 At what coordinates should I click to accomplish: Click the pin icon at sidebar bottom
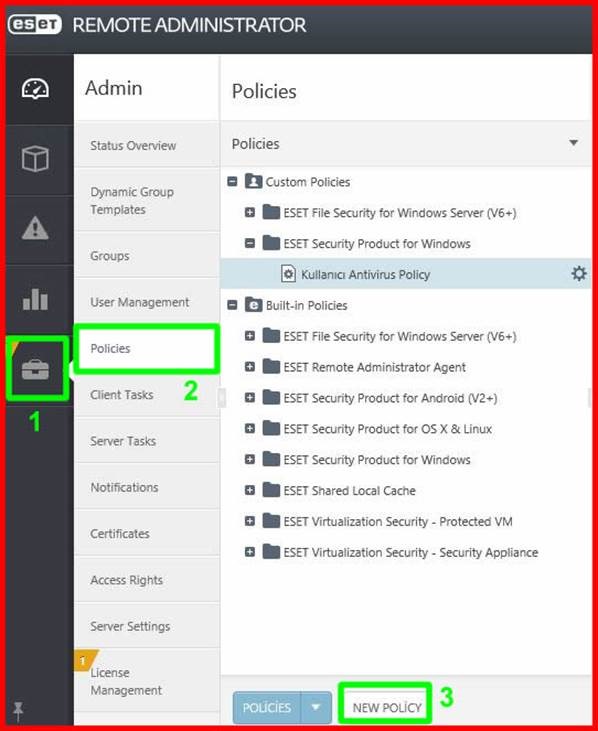click(18, 710)
